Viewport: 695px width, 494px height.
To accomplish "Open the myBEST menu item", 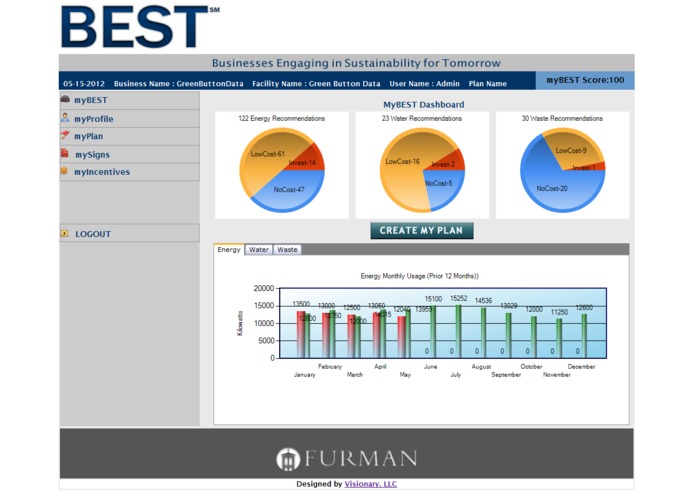I will point(129,100).
